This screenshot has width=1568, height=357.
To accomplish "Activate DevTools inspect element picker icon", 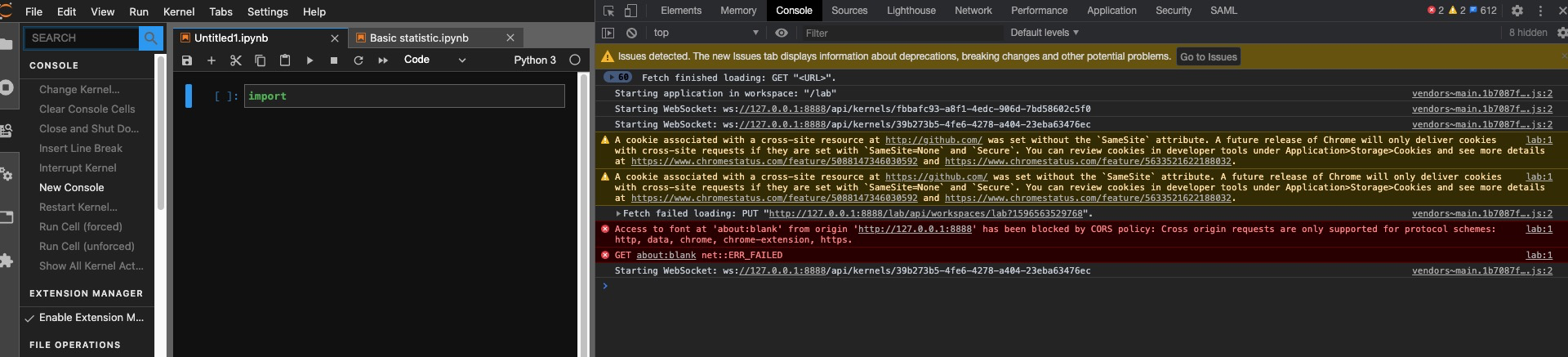I will pyautogui.click(x=608, y=11).
